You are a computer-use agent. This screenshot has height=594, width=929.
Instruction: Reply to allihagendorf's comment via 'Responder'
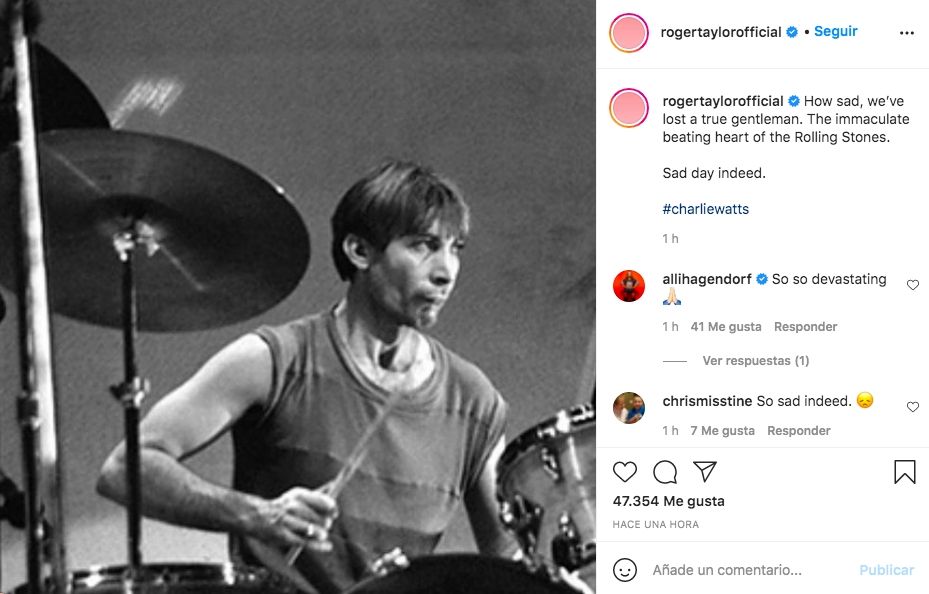pyautogui.click(x=805, y=327)
